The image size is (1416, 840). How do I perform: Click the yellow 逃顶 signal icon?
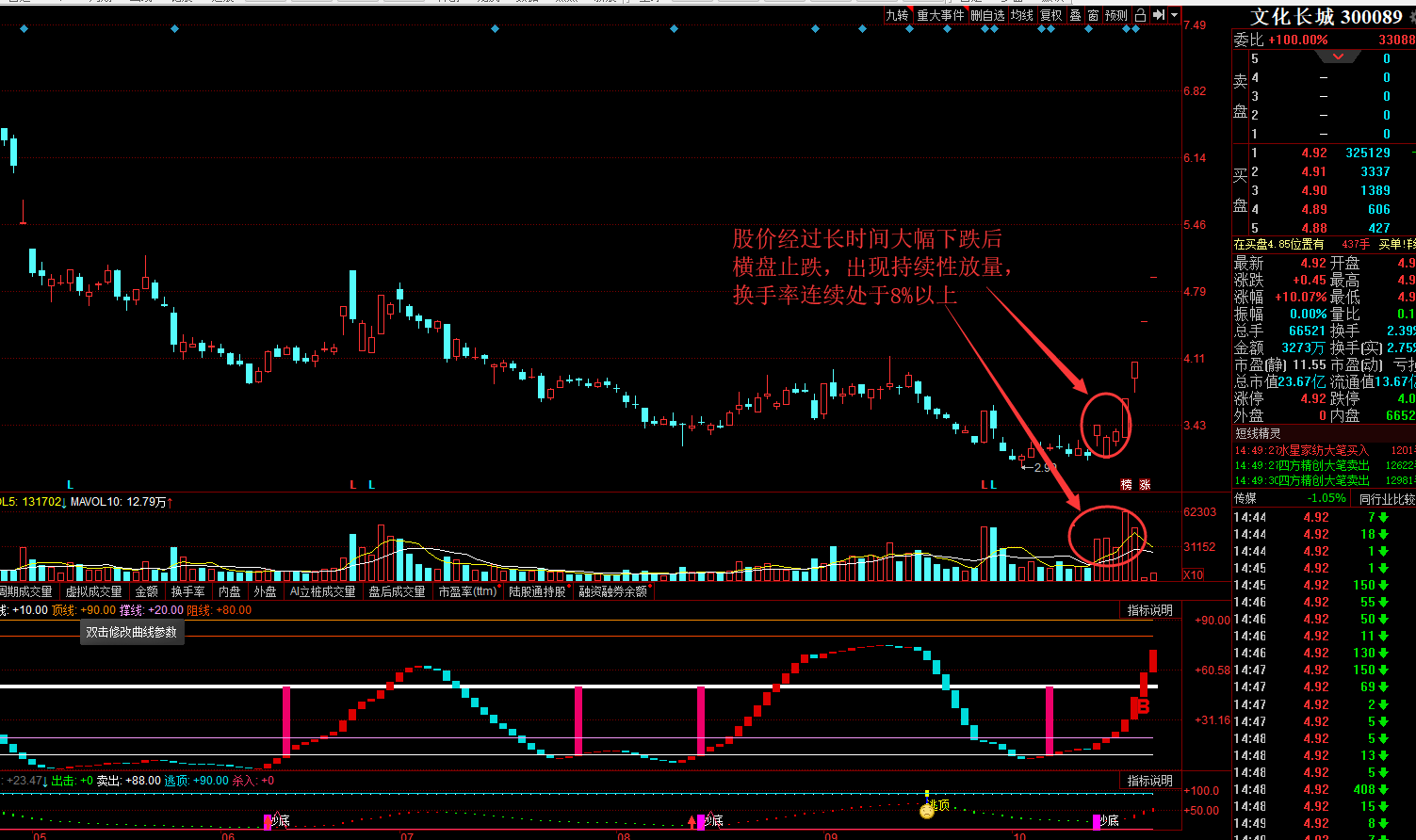coord(927,810)
